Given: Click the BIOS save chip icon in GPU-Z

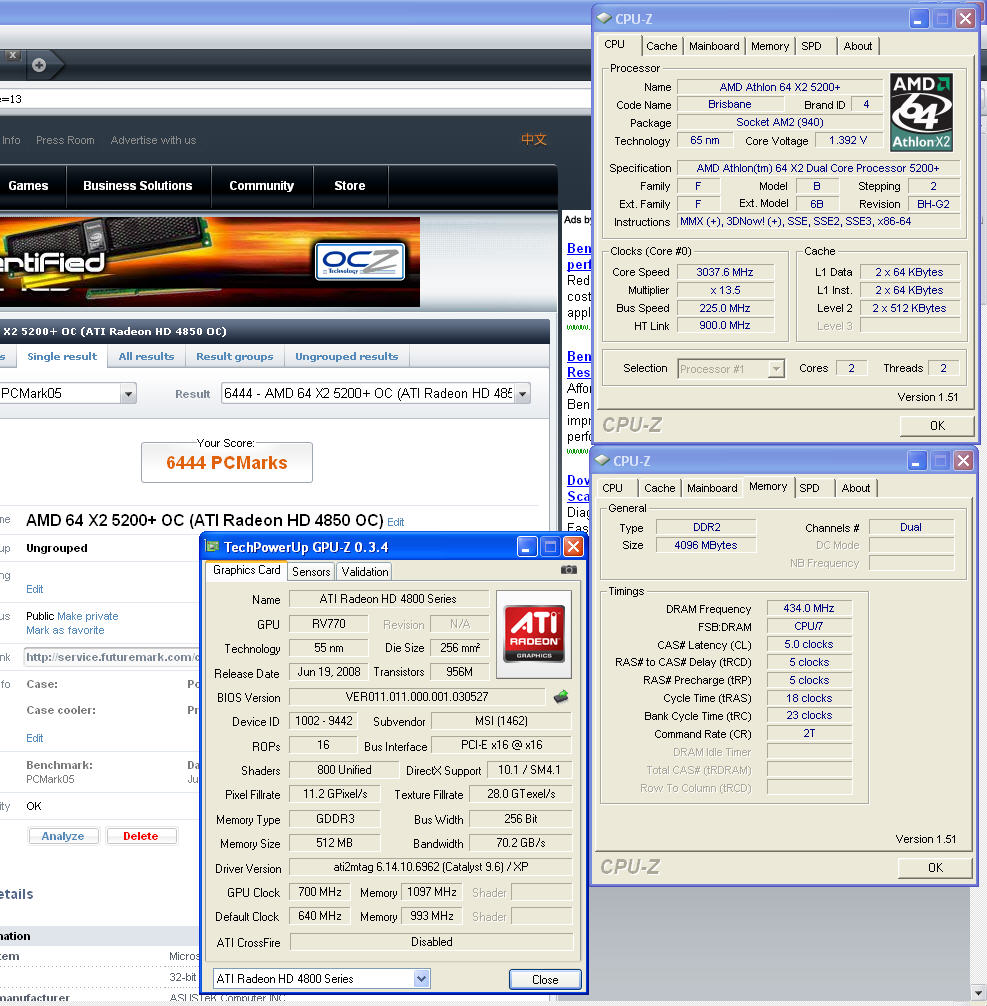Looking at the screenshot, I should click(x=561, y=697).
